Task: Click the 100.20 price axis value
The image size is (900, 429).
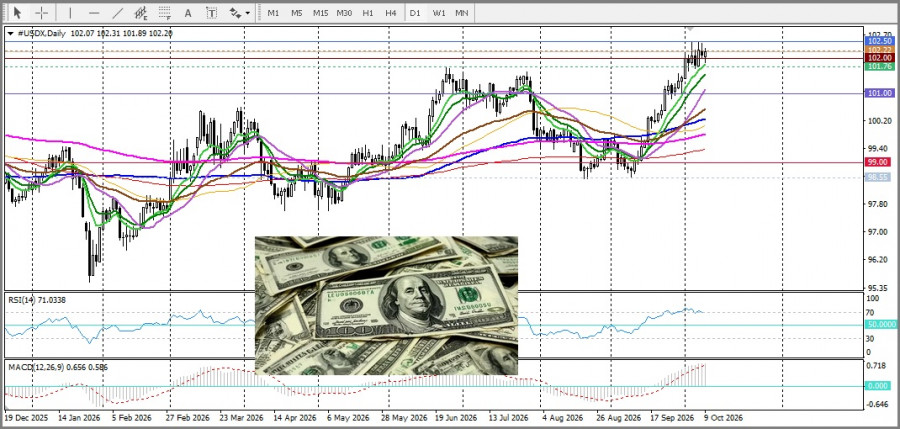Action: coord(879,121)
